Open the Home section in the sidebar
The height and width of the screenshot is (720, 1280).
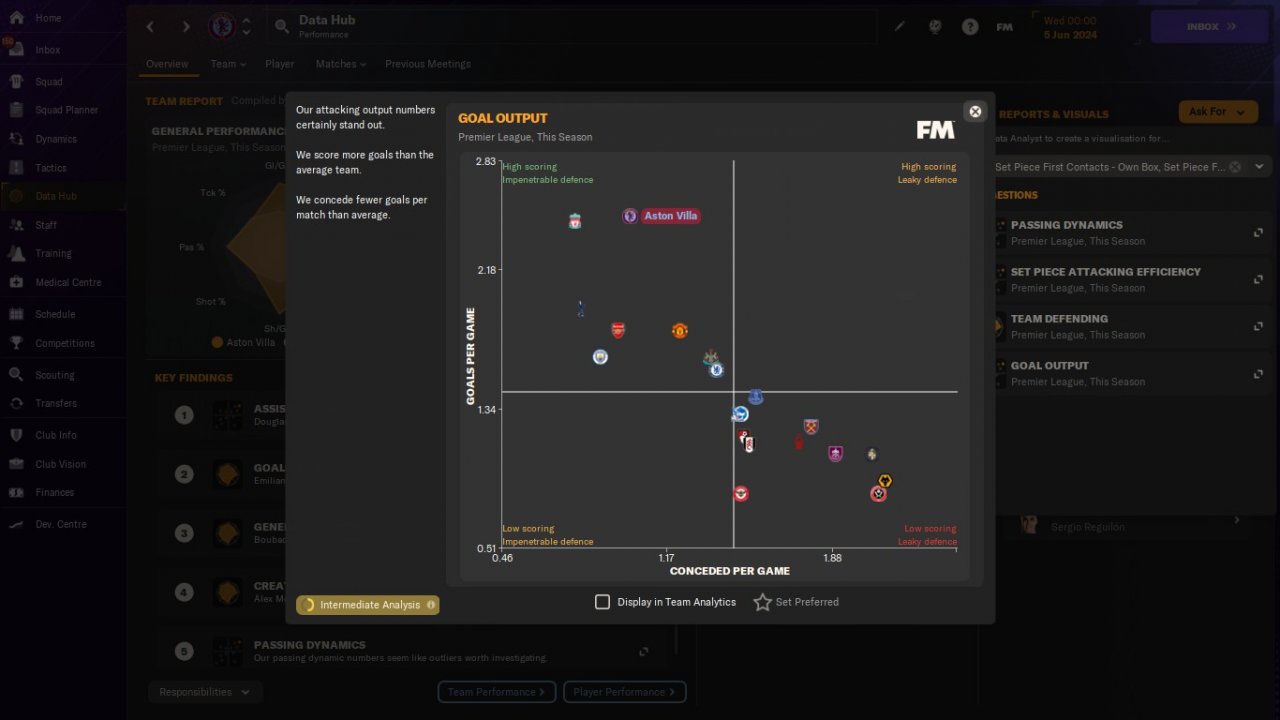(48, 18)
